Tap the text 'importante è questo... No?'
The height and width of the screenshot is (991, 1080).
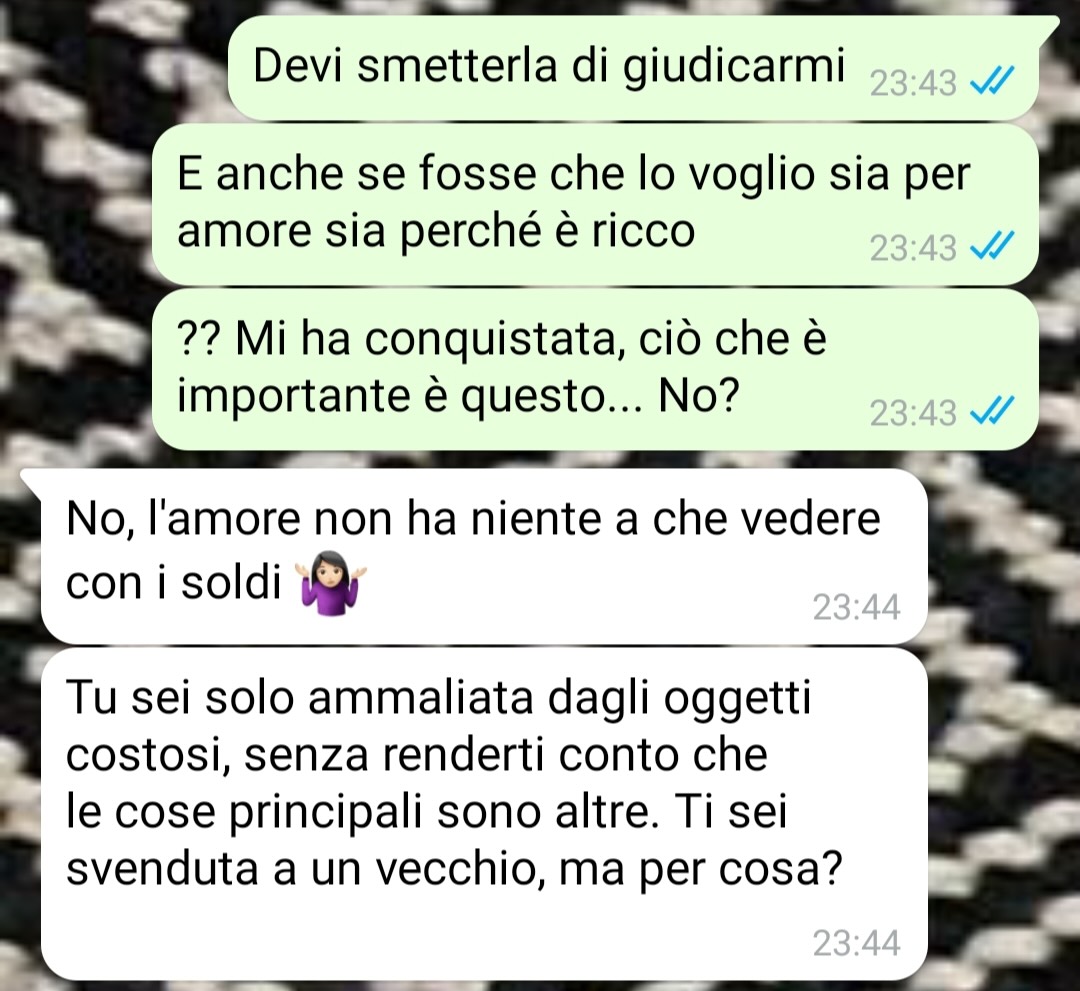[458, 395]
